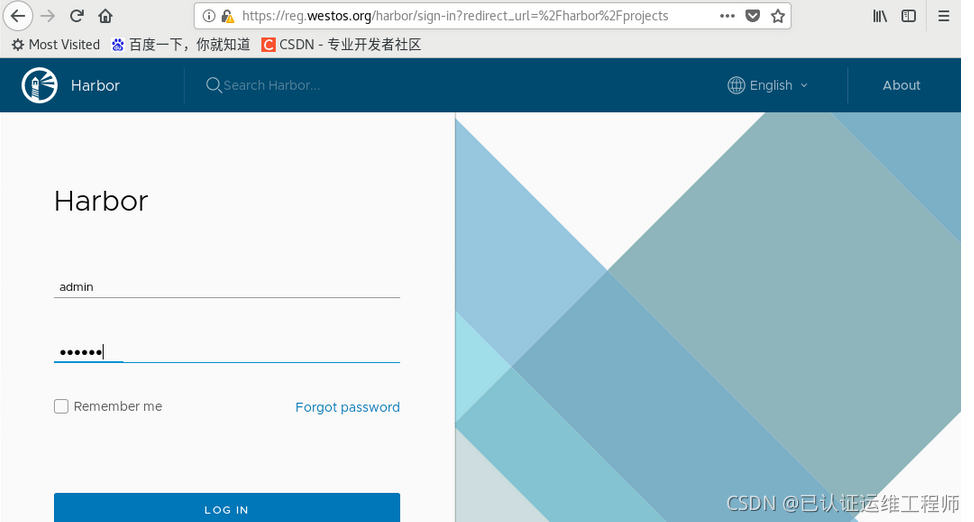Open the Forgot password link

[347, 407]
